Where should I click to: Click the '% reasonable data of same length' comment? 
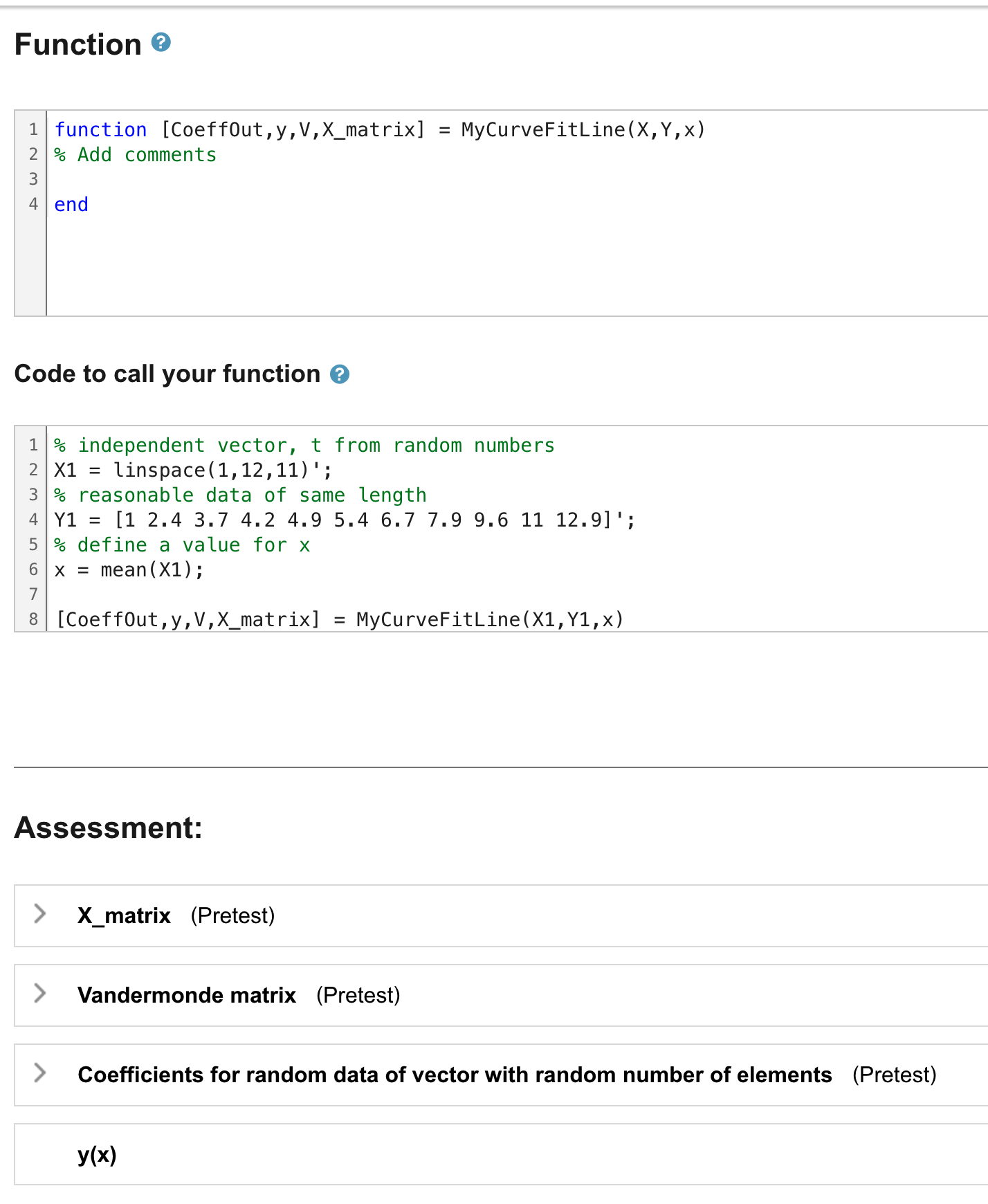[x=240, y=495]
